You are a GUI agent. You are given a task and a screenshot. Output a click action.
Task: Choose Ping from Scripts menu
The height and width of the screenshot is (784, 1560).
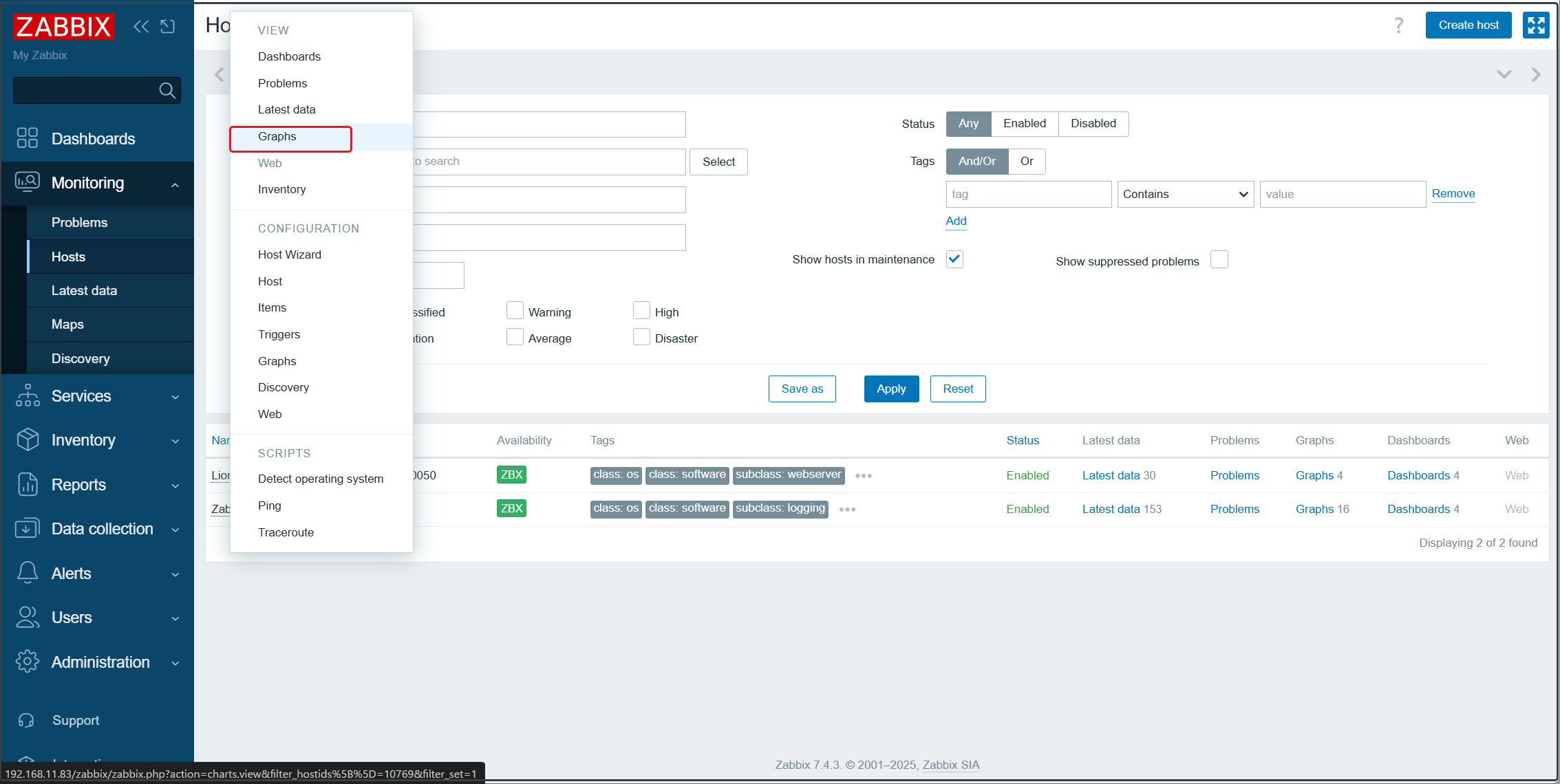(269, 505)
